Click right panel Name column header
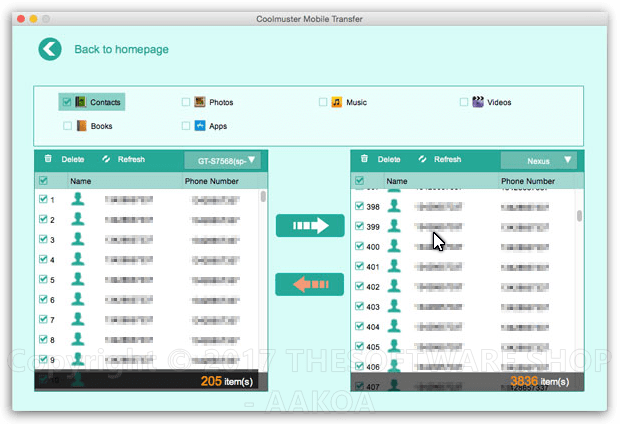620x424 pixels. 397,181
